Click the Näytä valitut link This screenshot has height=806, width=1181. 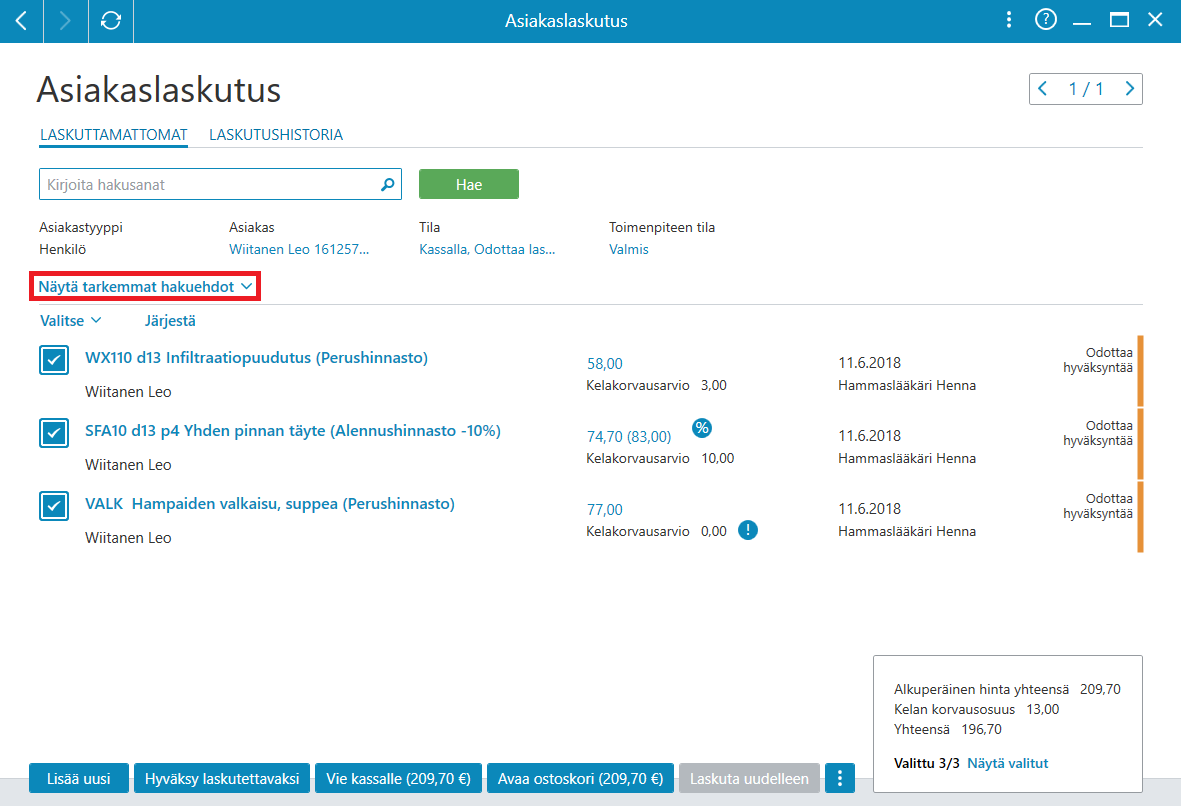coord(1007,763)
